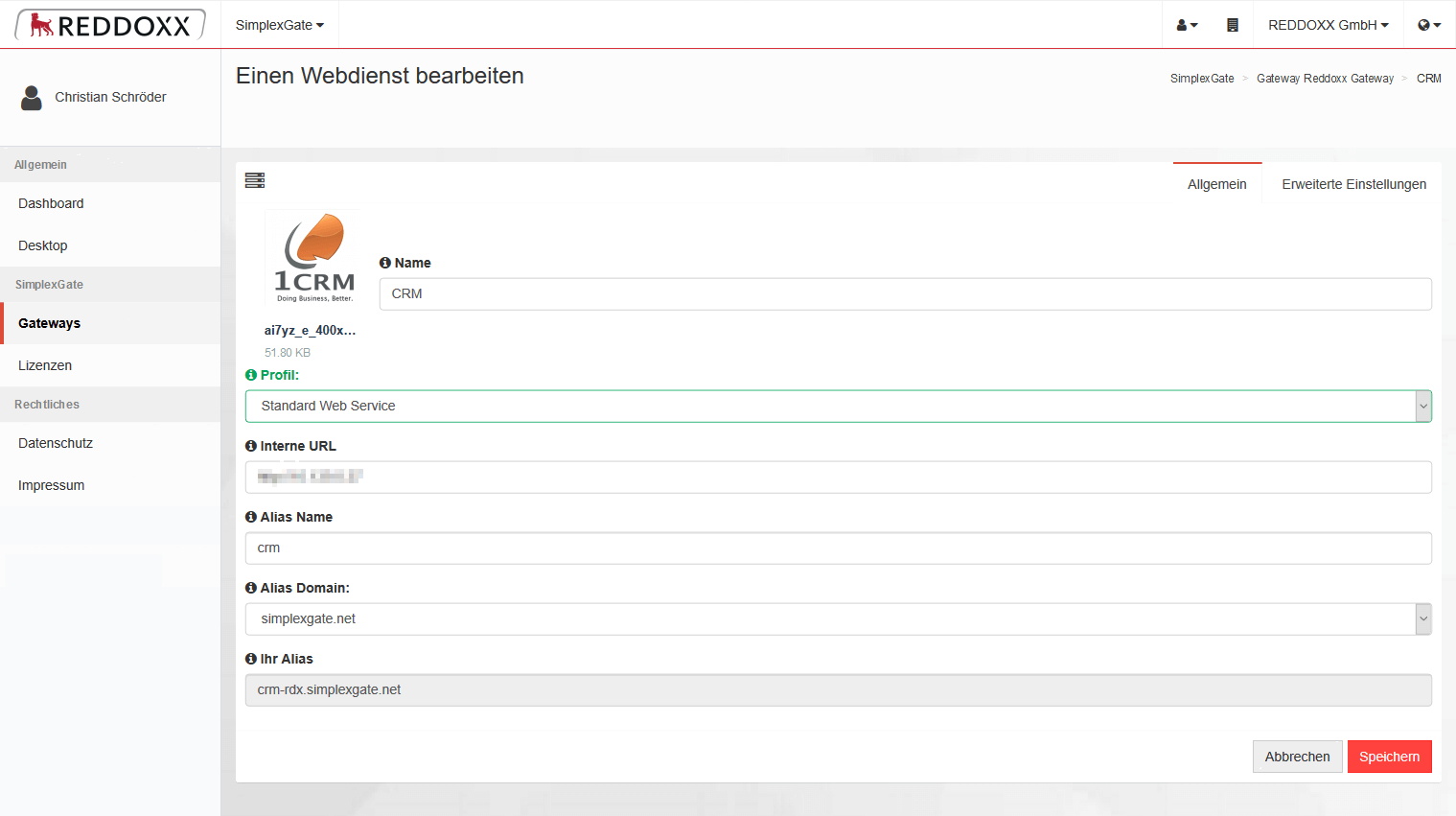Open the globe language menu
The image size is (1456, 816).
tap(1429, 25)
